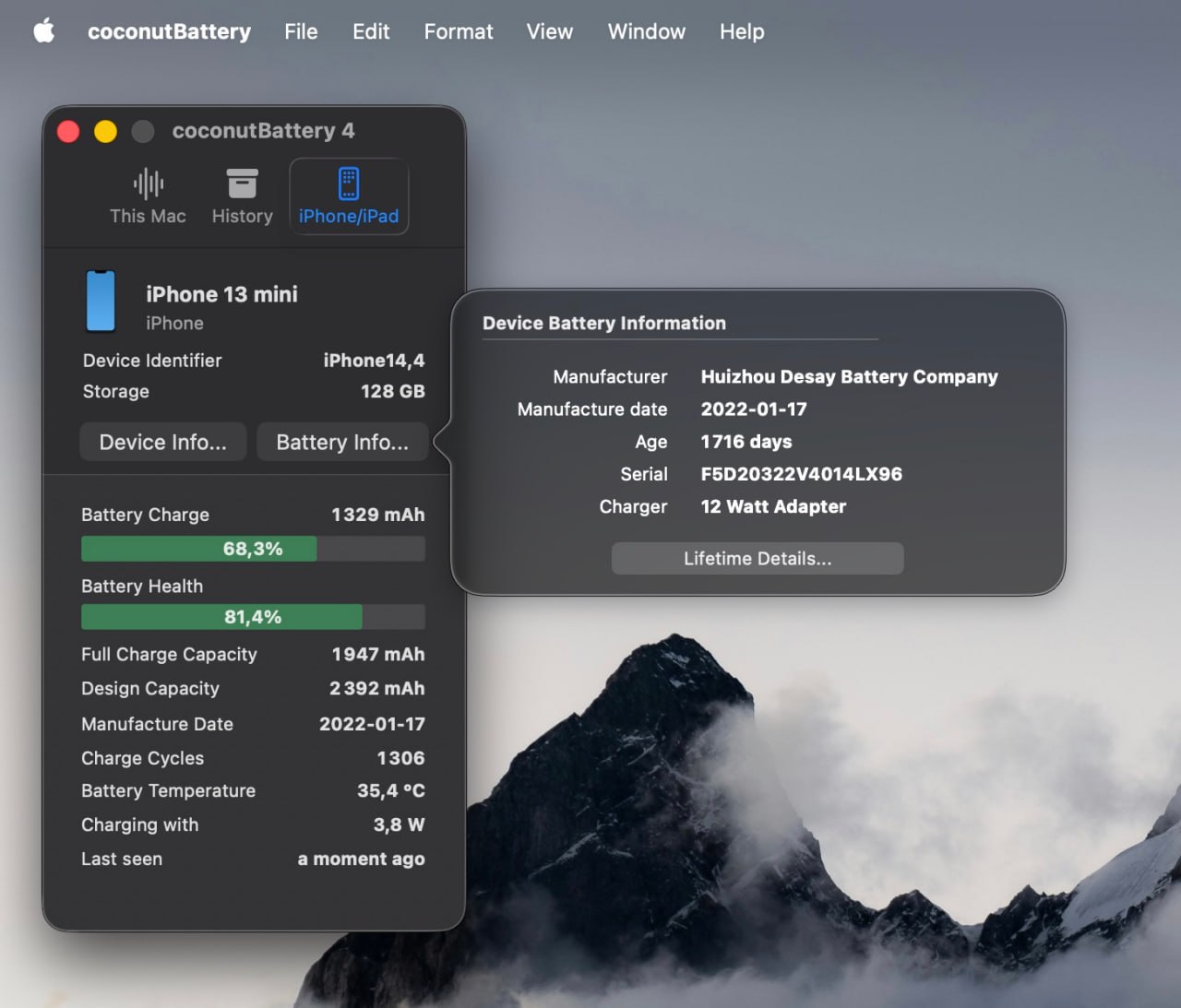The width and height of the screenshot is (1181, 1008).
Task: Click the charging wattage 3,8 W
Action: (x=399, y=824)
